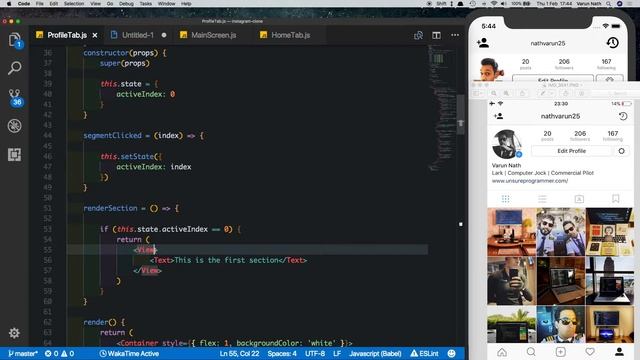Tap the tagged photos icon in Instagram screenshot

click(579, 199)
